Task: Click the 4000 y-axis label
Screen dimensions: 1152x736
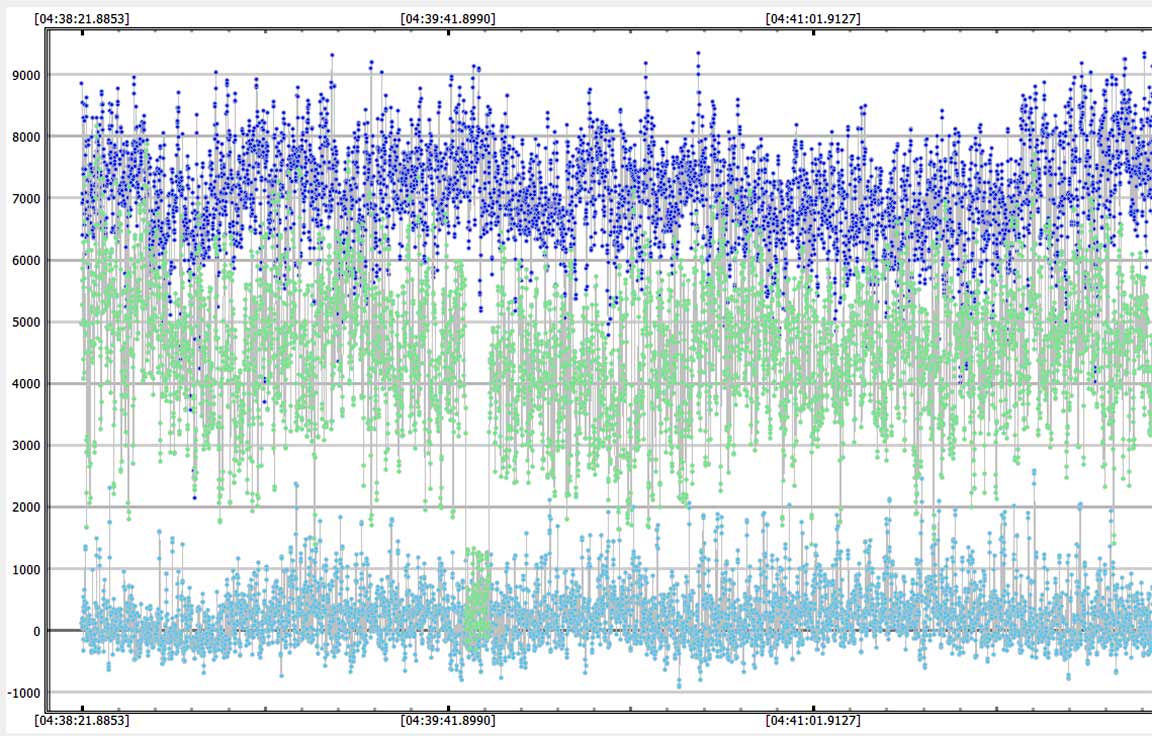Action: coord(26,383)
